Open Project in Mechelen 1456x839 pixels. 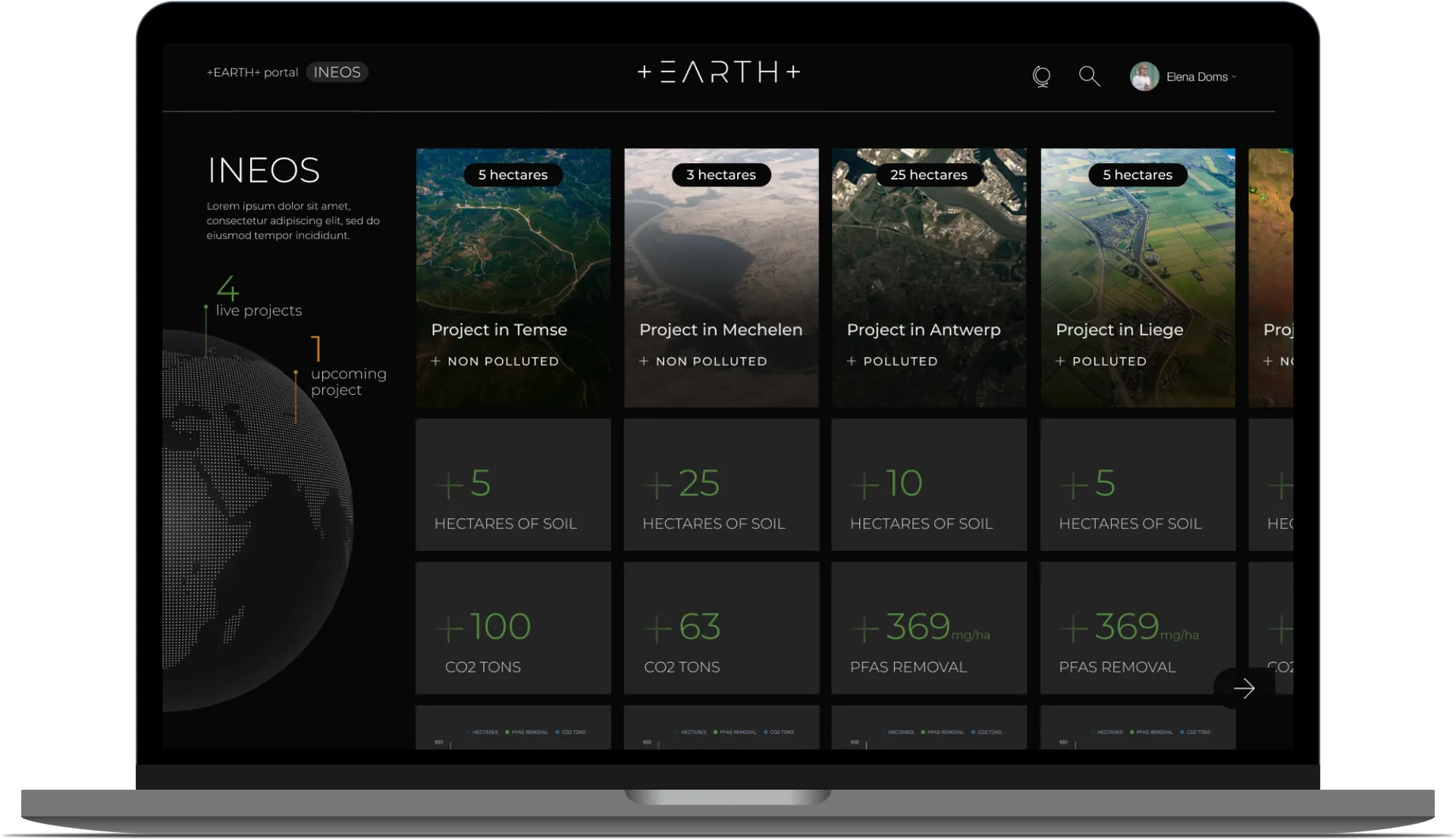(721, 330)
